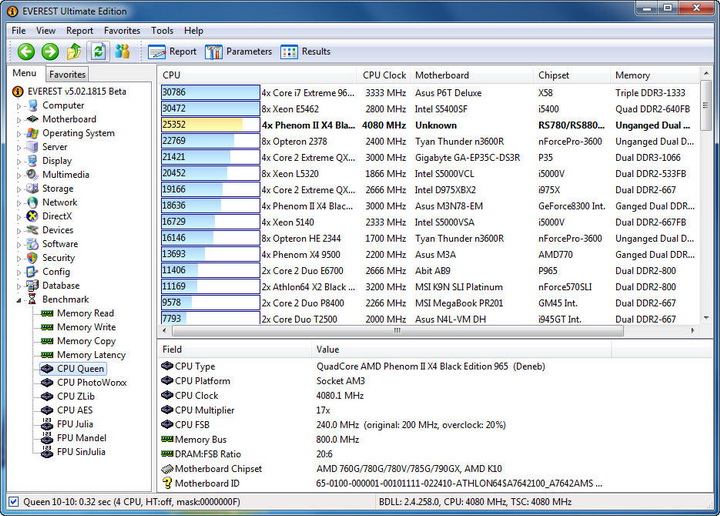Click the Parameters toolbar button

tap(238, 52)
